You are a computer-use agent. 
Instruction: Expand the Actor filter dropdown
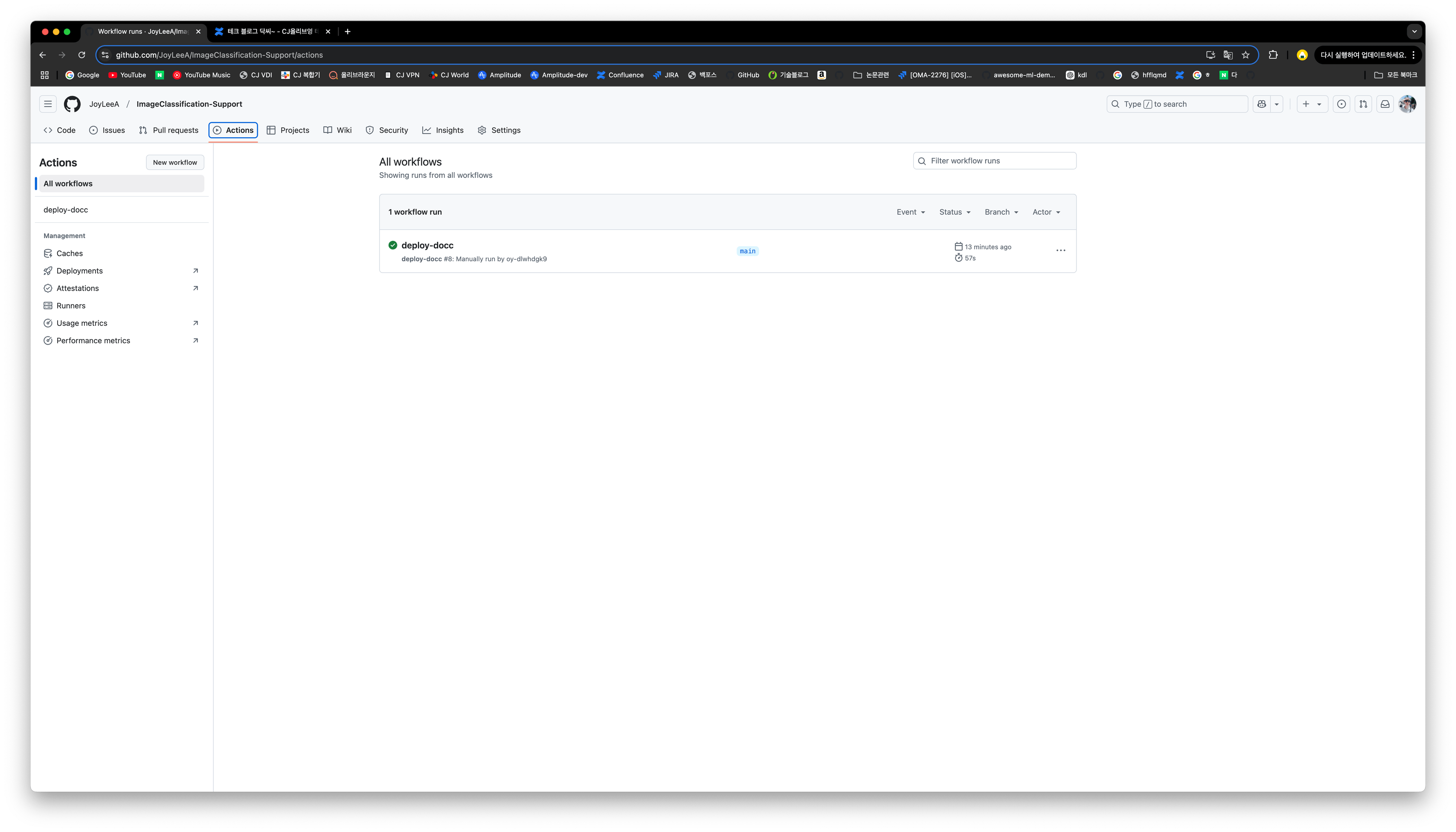coord(1046,212)
